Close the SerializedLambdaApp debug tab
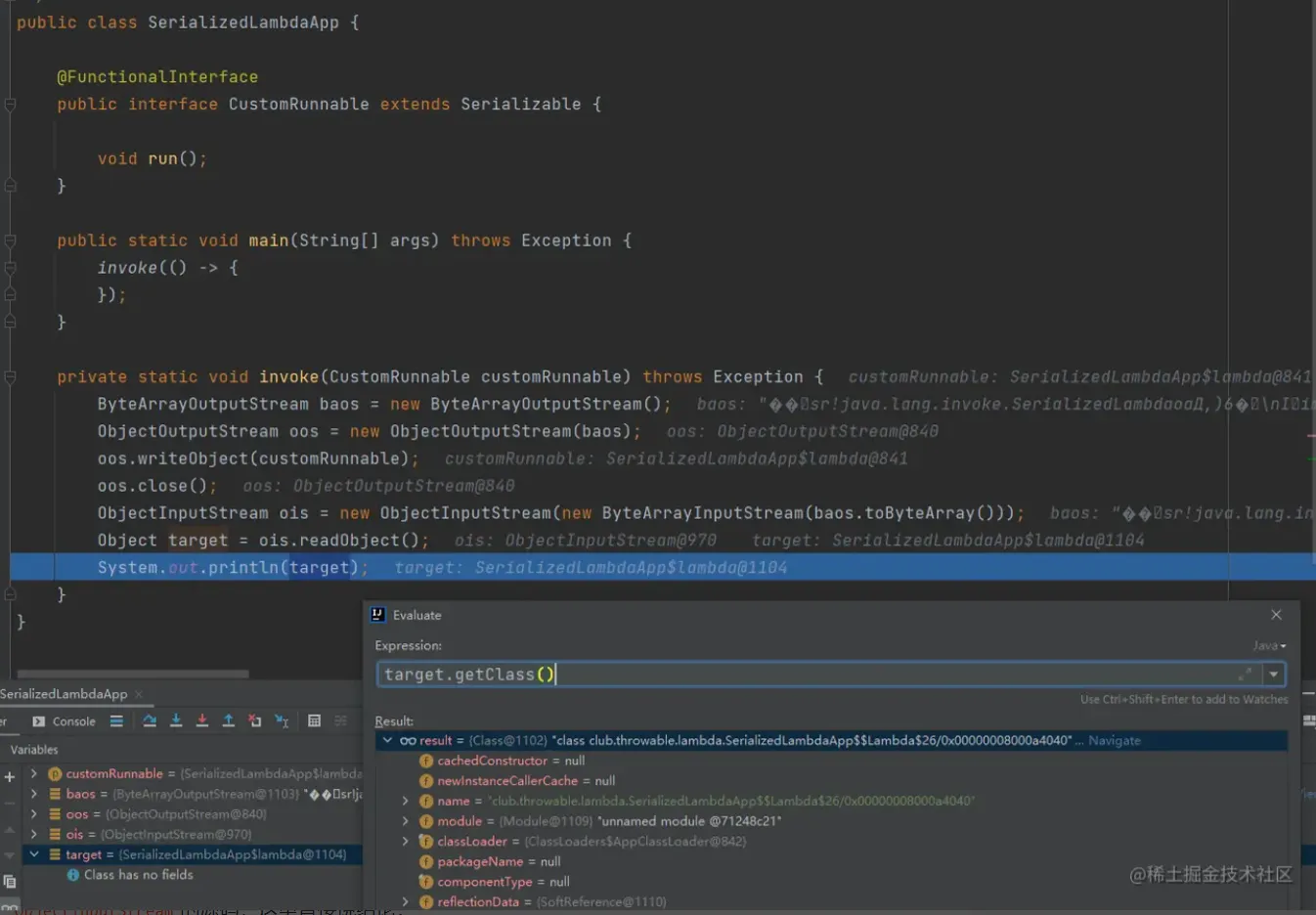 pos(139,694)
